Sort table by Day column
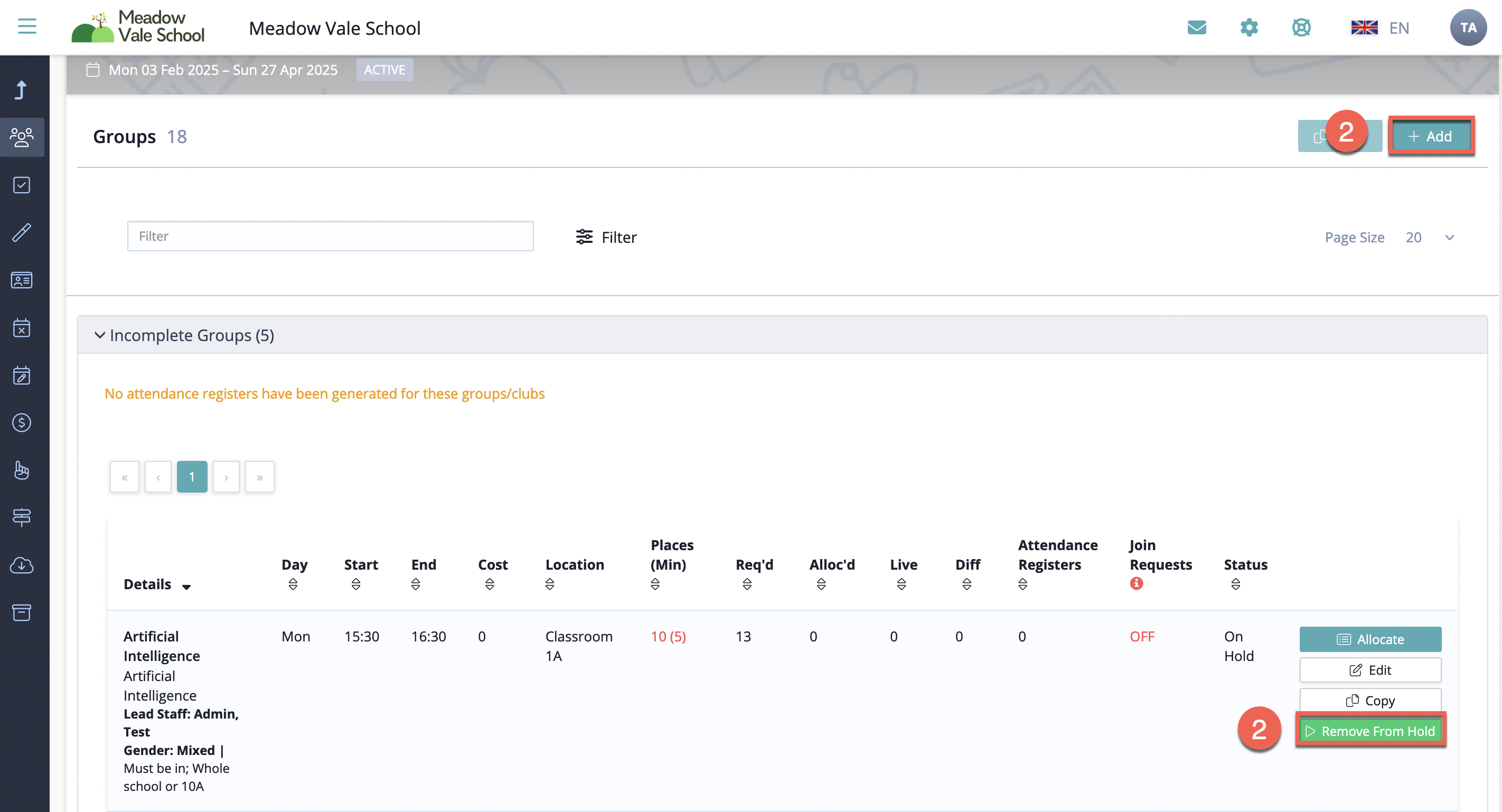Screen dimensions: 1502x812 point(293,584)
